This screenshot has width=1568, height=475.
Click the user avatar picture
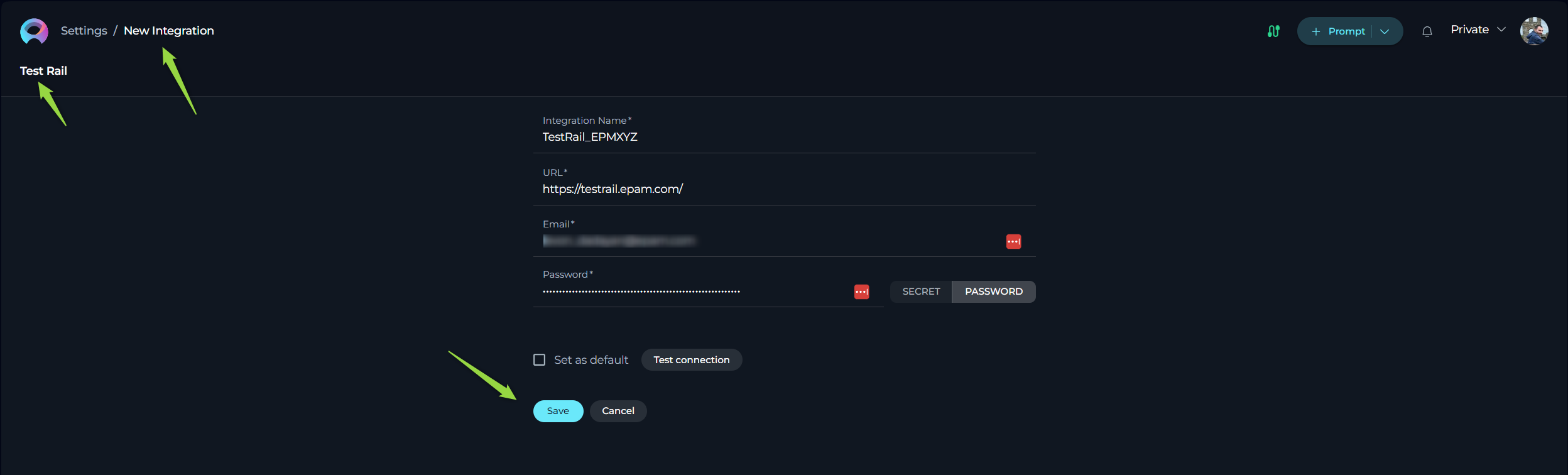point(1534,31)
